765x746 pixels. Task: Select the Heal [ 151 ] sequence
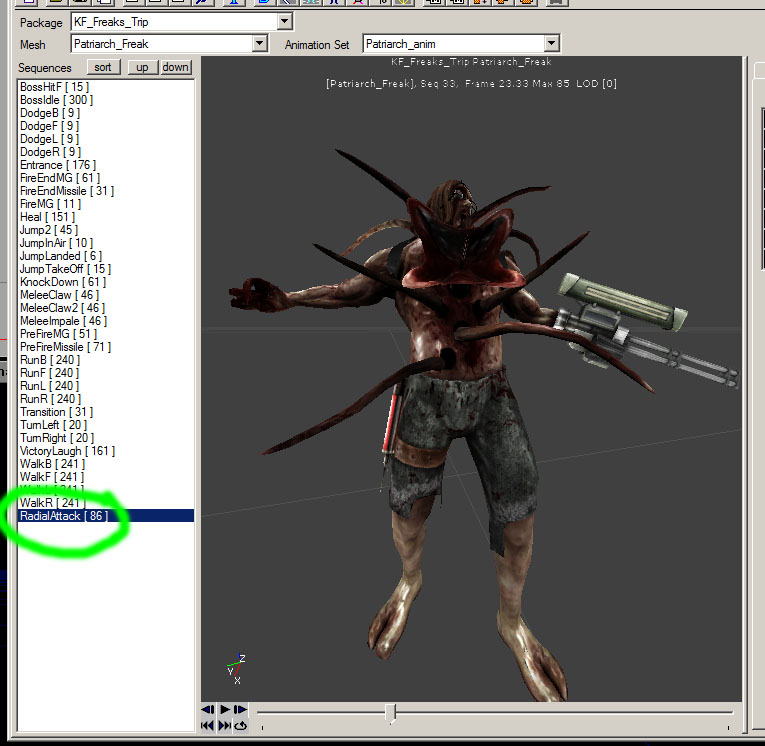[x=105, y=217]
